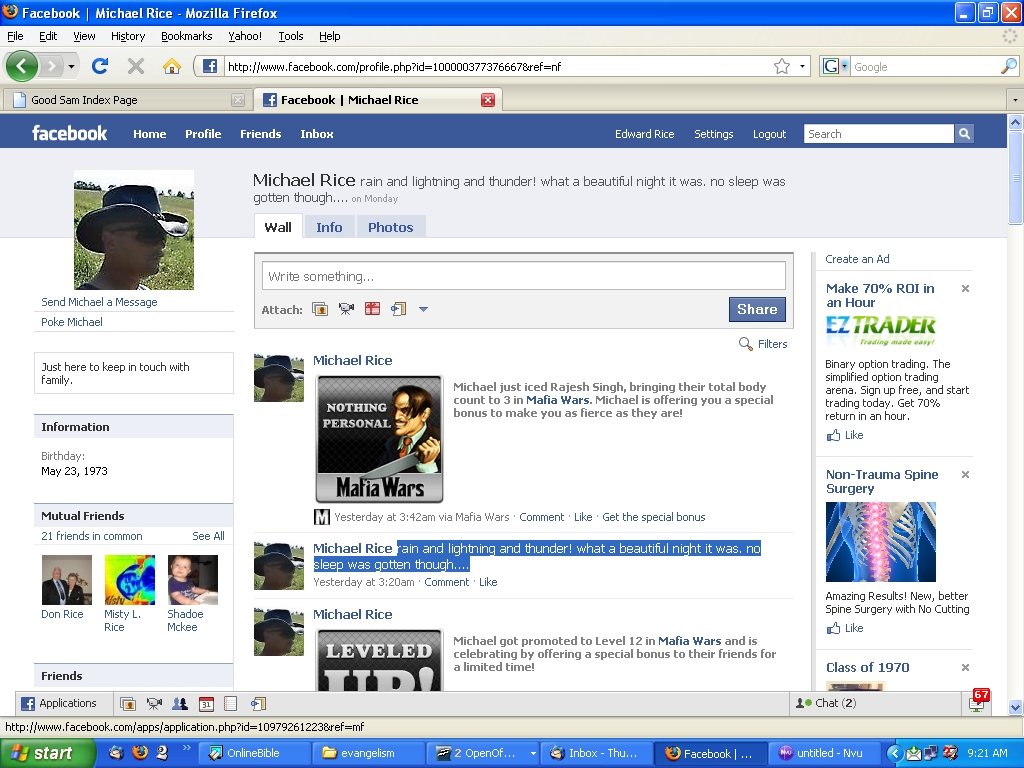
Task: Open Photos app in bottom Applications bar
Action: (128, 703)
